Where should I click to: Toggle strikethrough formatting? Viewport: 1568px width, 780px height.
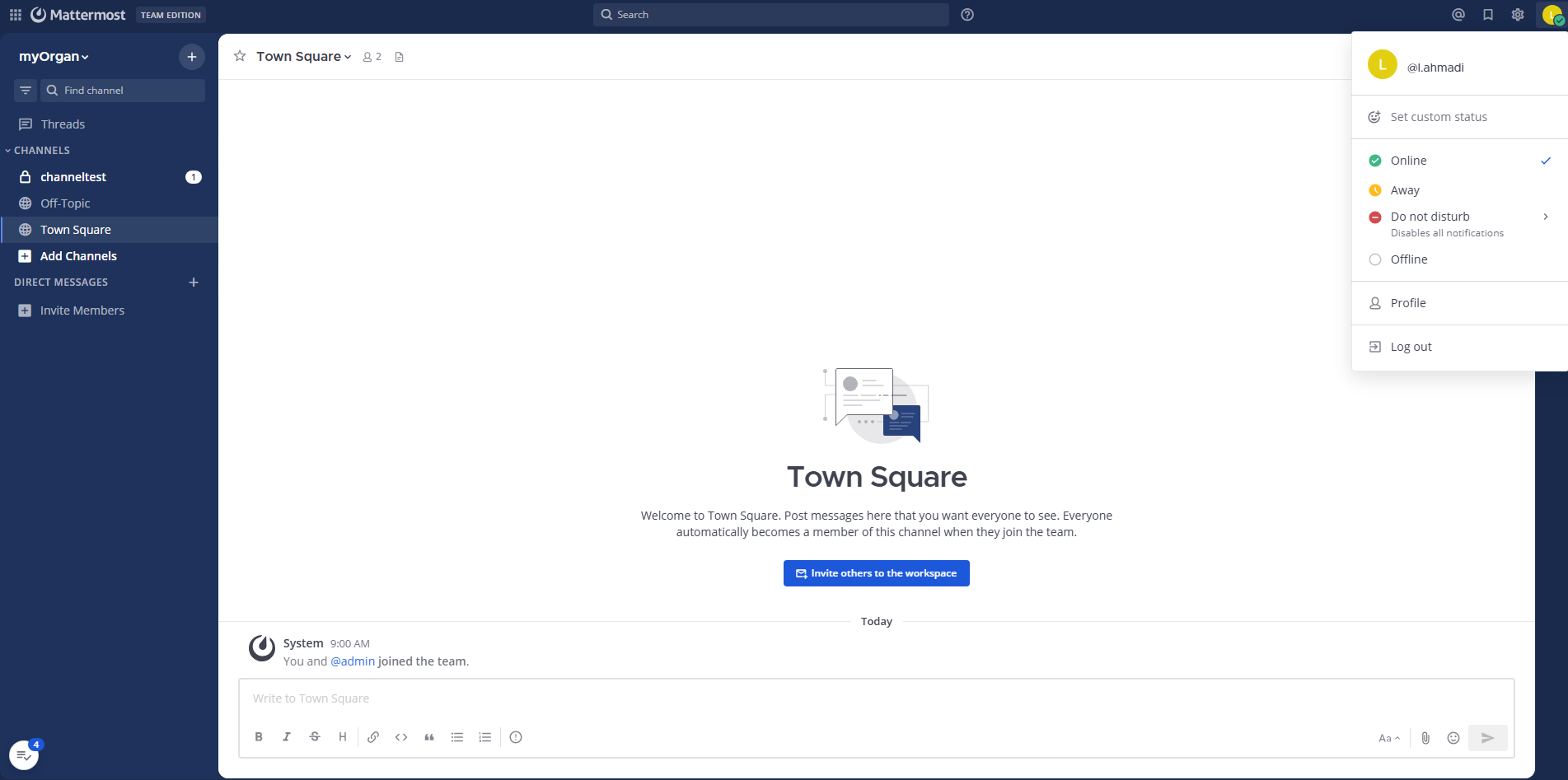tap(315, 737)
